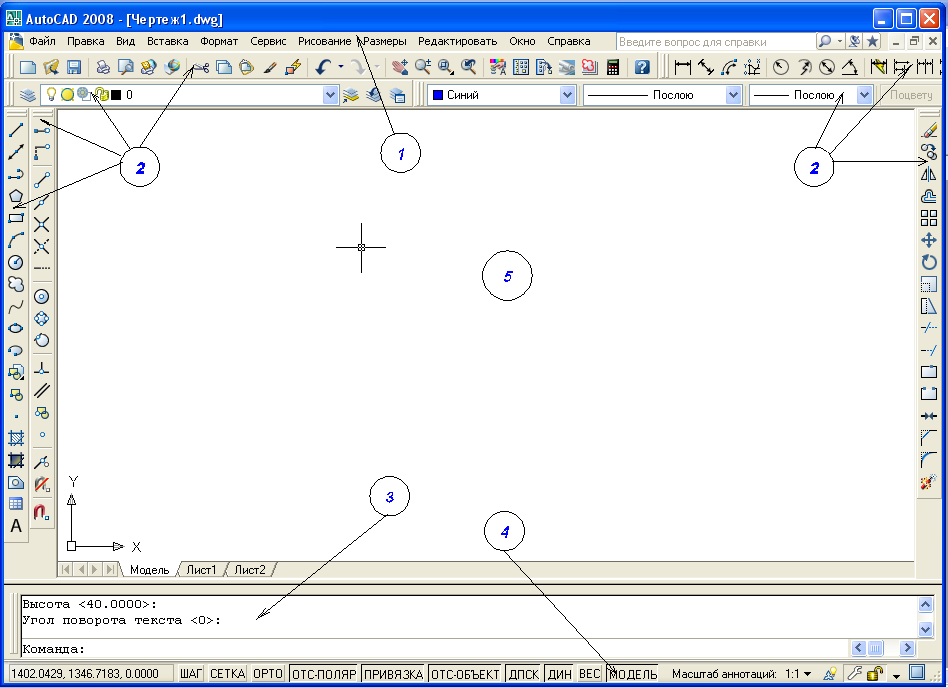The height and width of the screenshot is (688, 948).
Task: Toggle the clean screen status icon
Action: click(917, 672)
